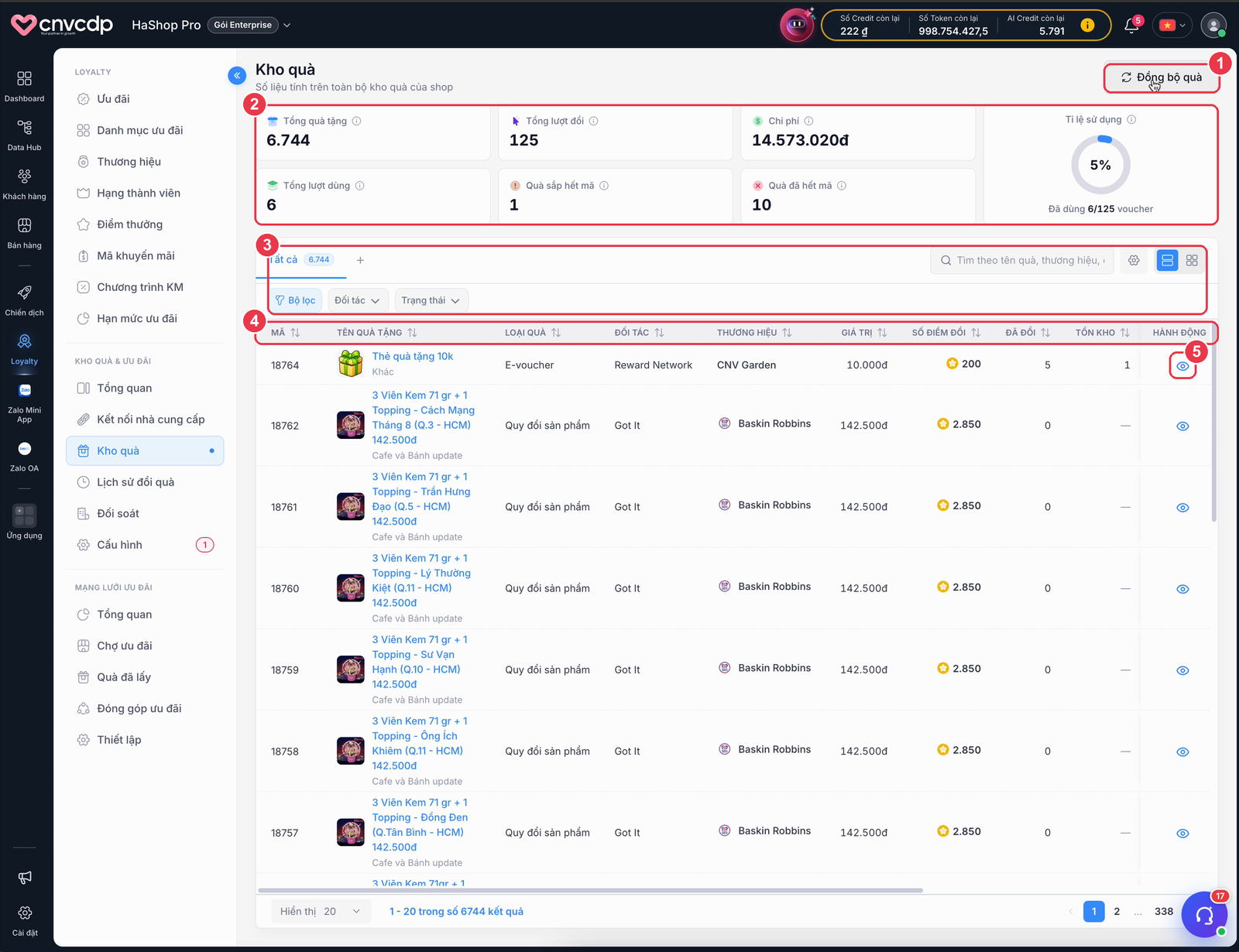
Task: Select the Tất cả tab
Action: click(x=300, y=260)
